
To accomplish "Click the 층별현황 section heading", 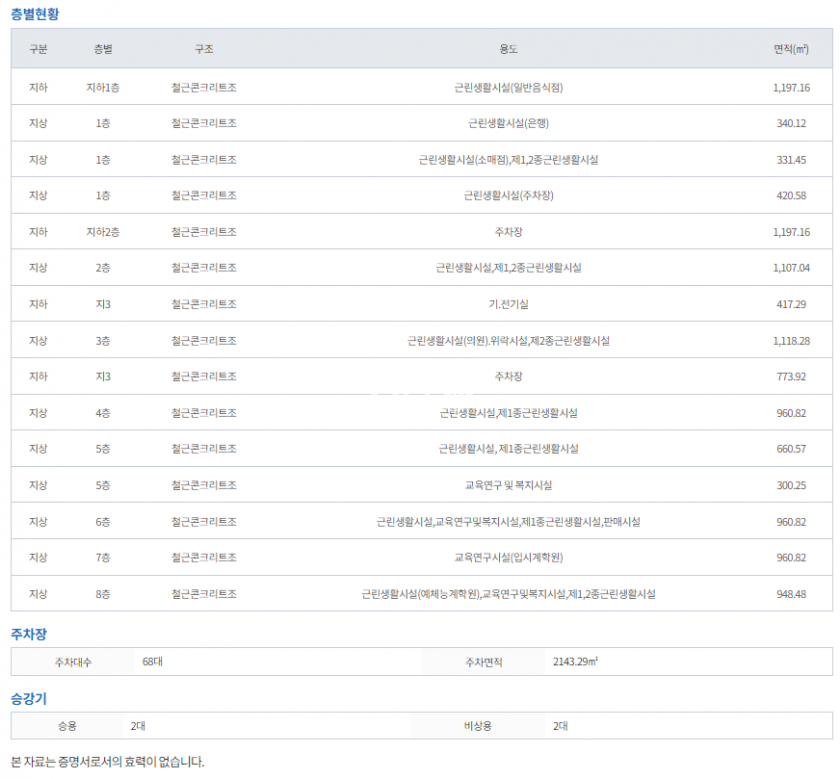I will point(35,13).
